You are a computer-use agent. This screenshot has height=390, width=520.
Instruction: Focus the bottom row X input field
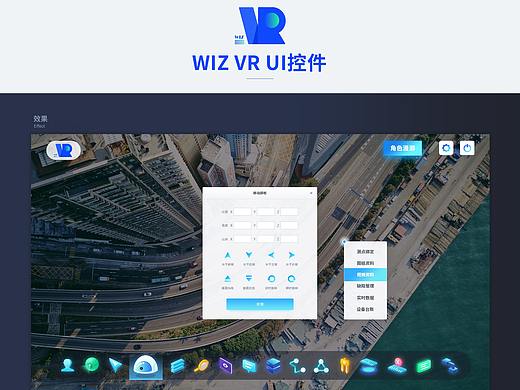coord(242,239)
